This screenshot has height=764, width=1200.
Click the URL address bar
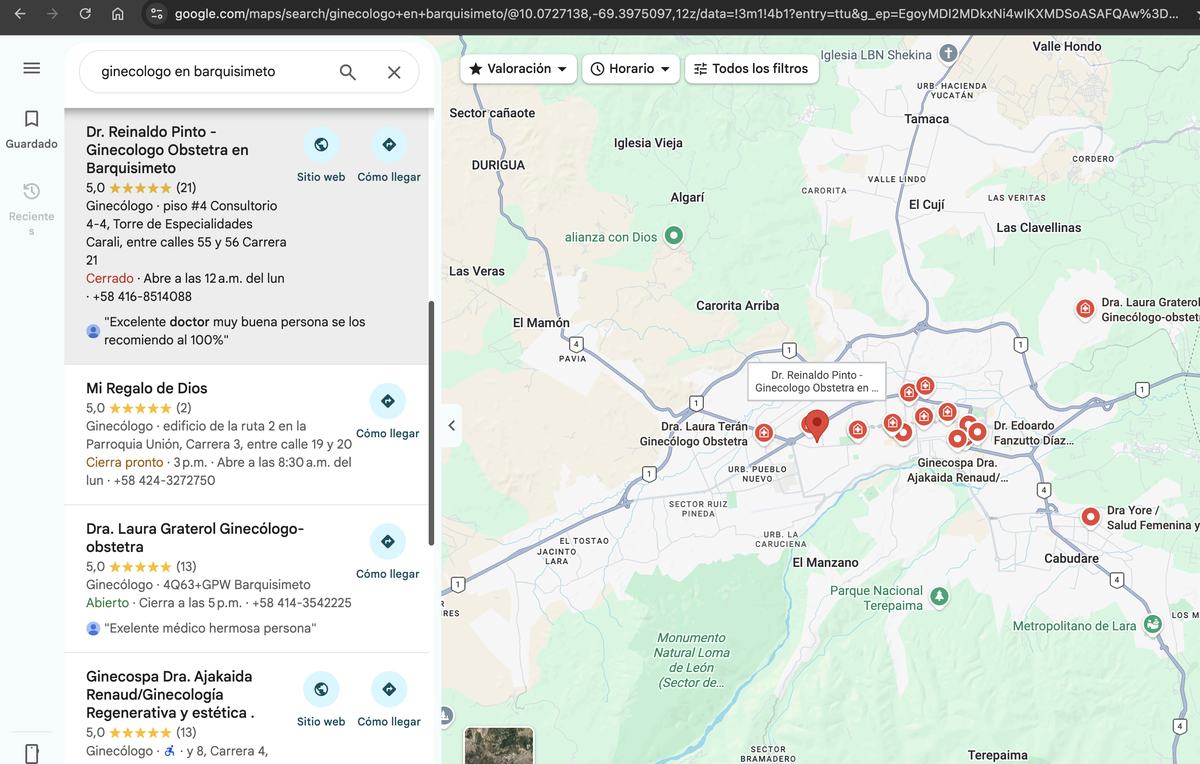(x=676, y=14)
